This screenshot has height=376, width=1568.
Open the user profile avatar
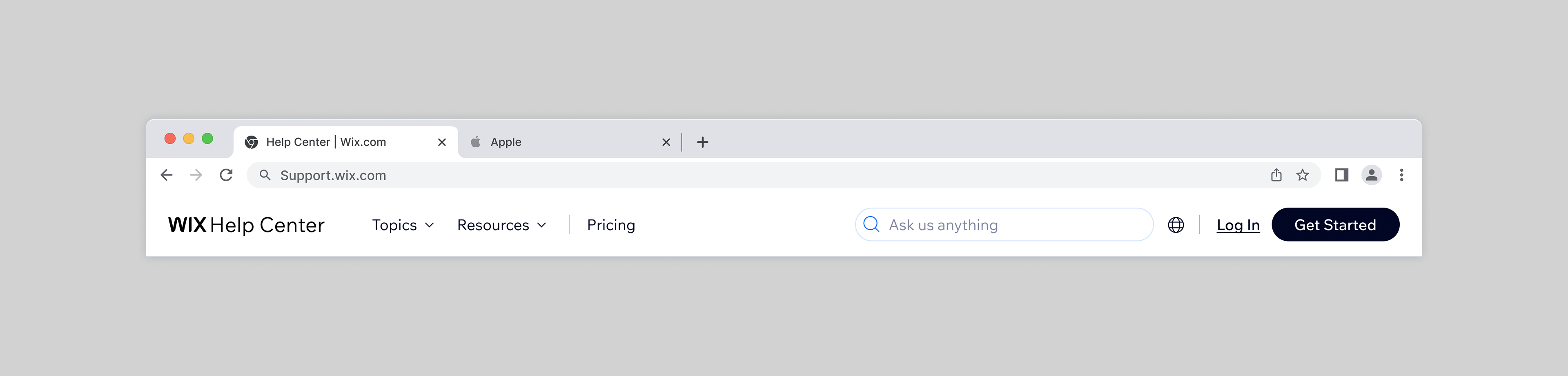point(1371,175)
